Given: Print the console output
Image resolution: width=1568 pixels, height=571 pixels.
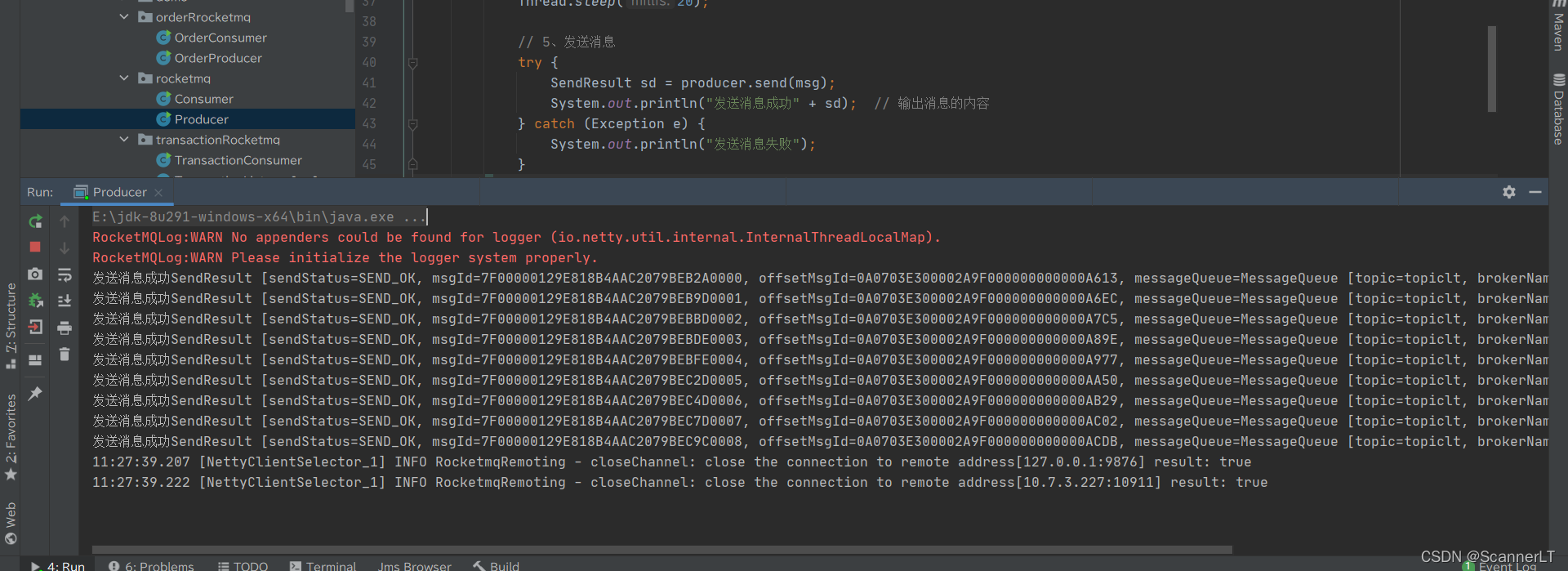Looking at the screenshot, I should 65,328.
